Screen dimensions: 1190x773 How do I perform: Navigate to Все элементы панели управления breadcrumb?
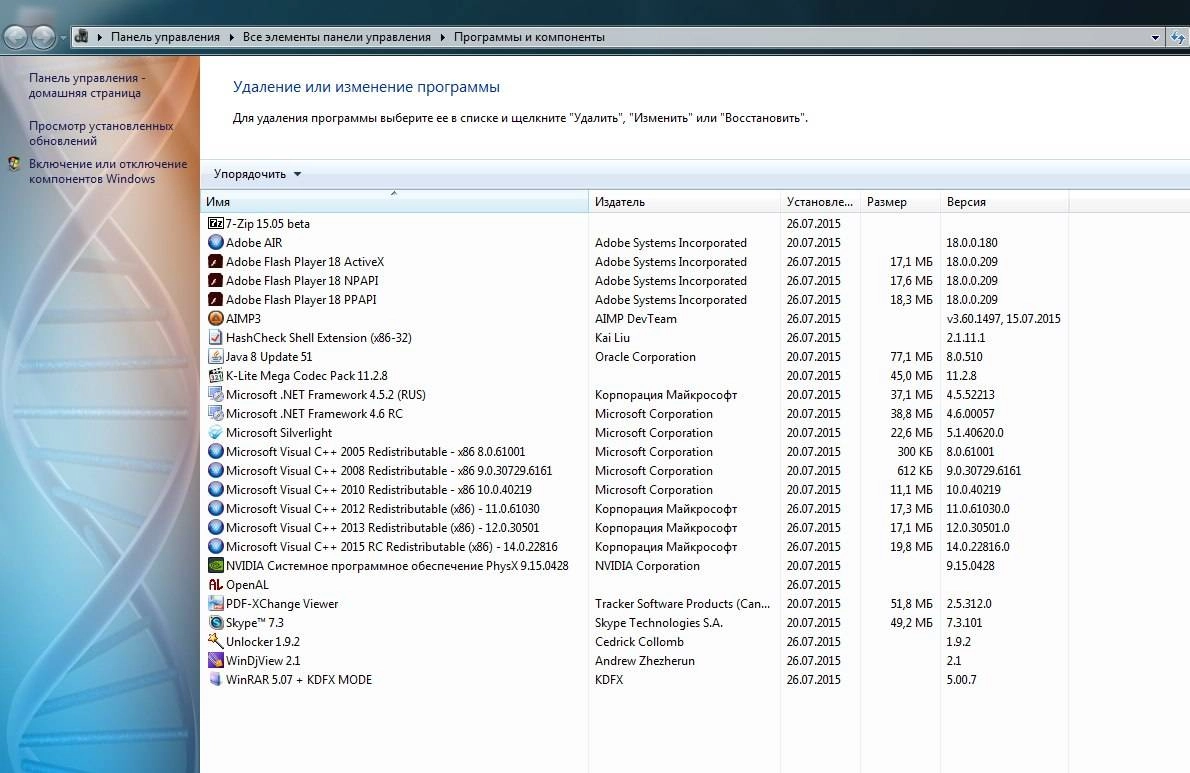(x=336, y=37)
